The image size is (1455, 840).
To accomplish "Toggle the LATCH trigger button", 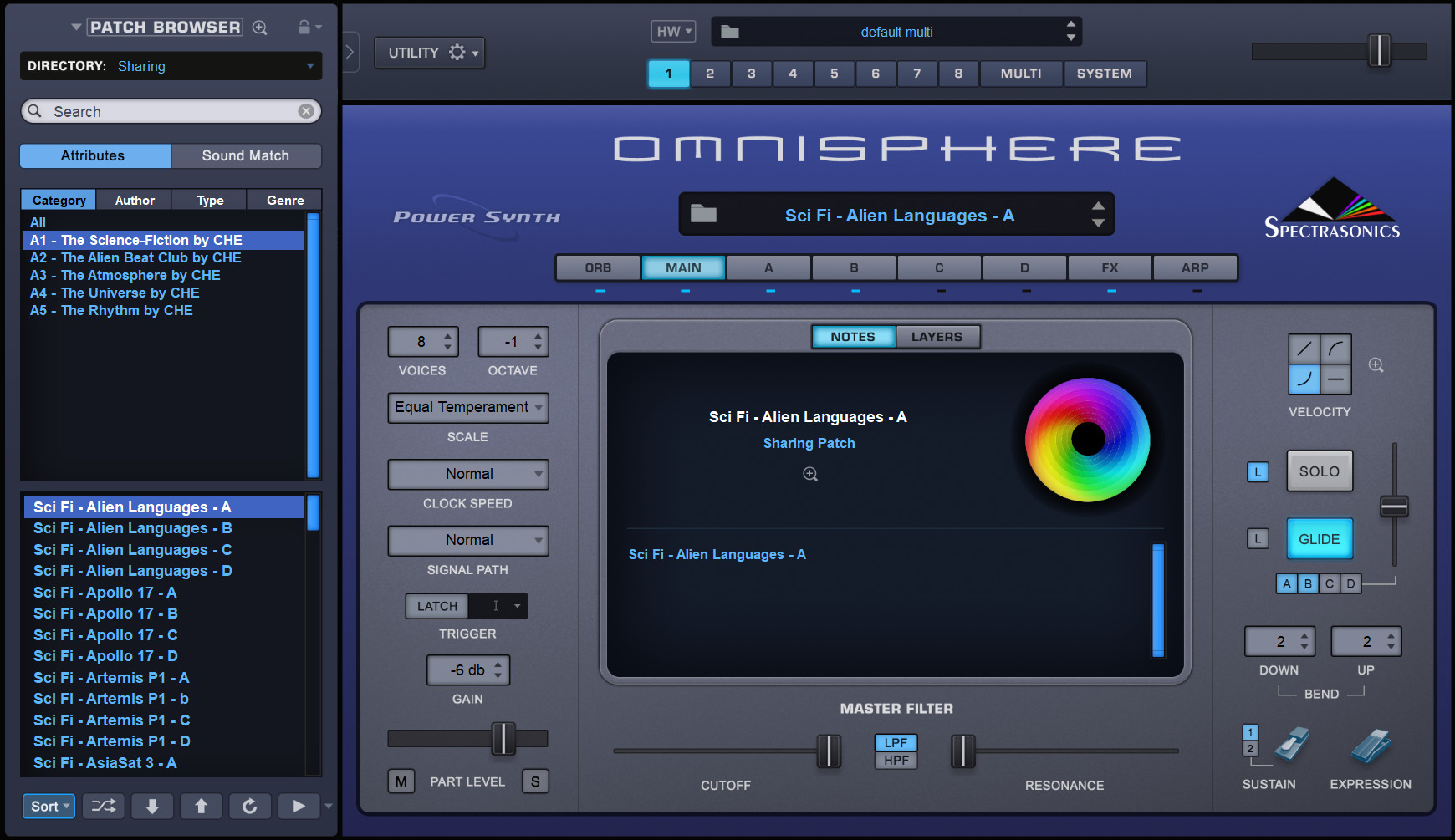I will [437, 606].
